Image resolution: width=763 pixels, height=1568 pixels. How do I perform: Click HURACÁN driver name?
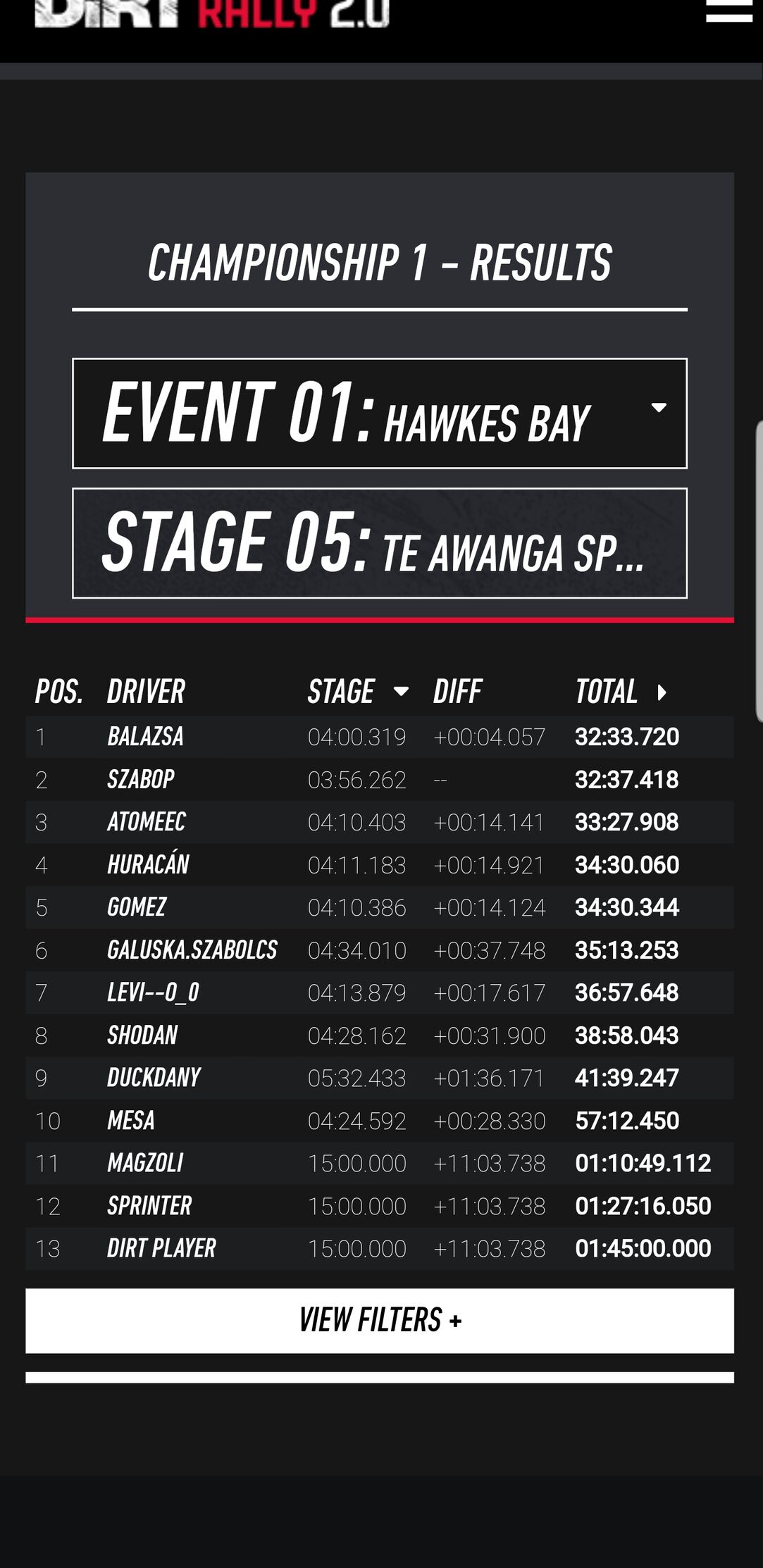pyautogui.click(x=148, y=865)
